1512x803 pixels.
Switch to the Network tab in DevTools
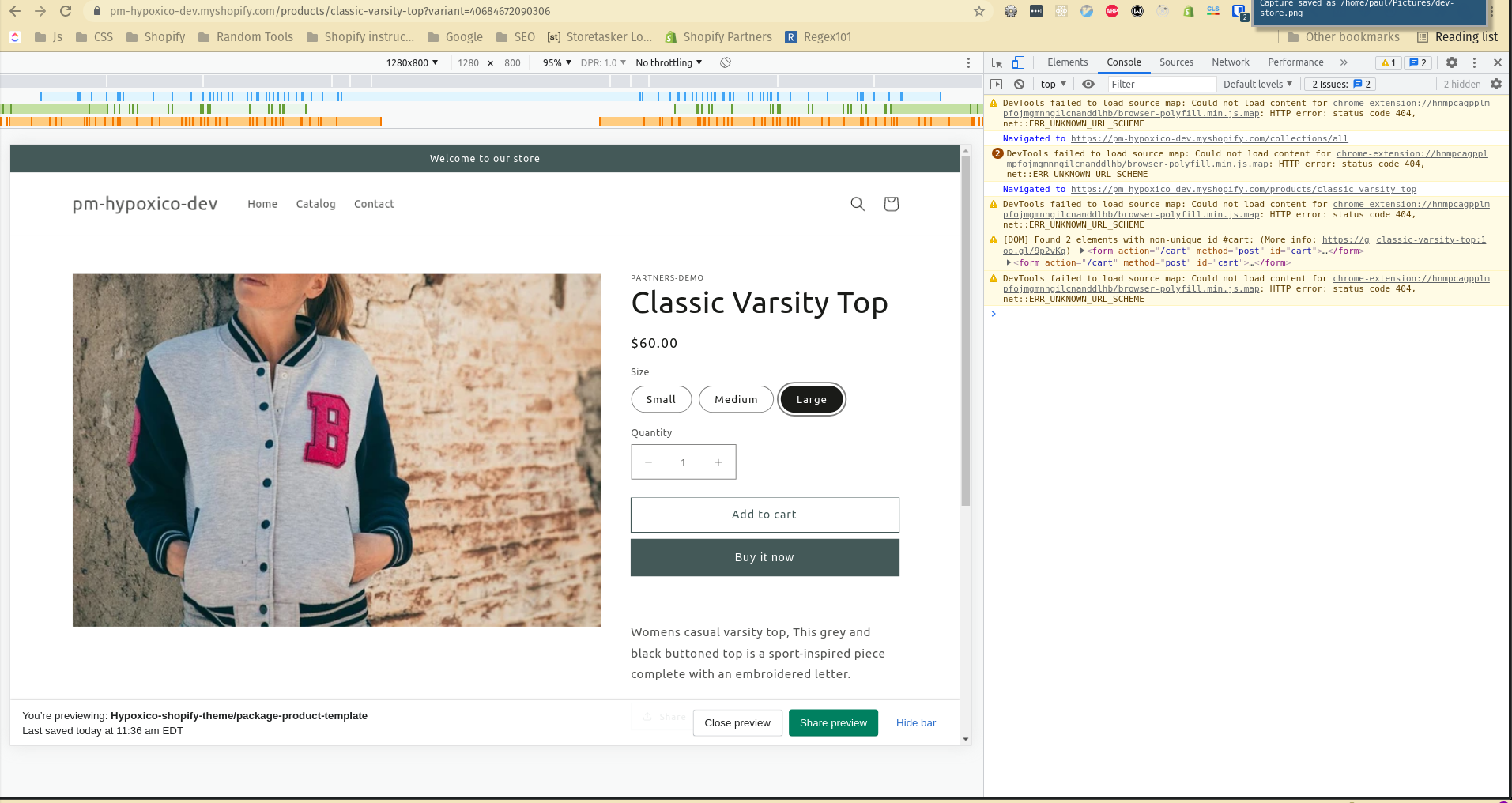pyautogui.click(x=1230, y=62)
